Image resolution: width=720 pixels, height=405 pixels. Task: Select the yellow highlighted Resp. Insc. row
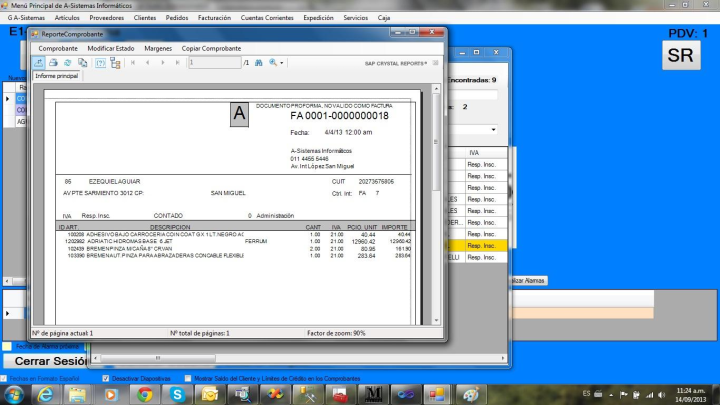[478, 246]
